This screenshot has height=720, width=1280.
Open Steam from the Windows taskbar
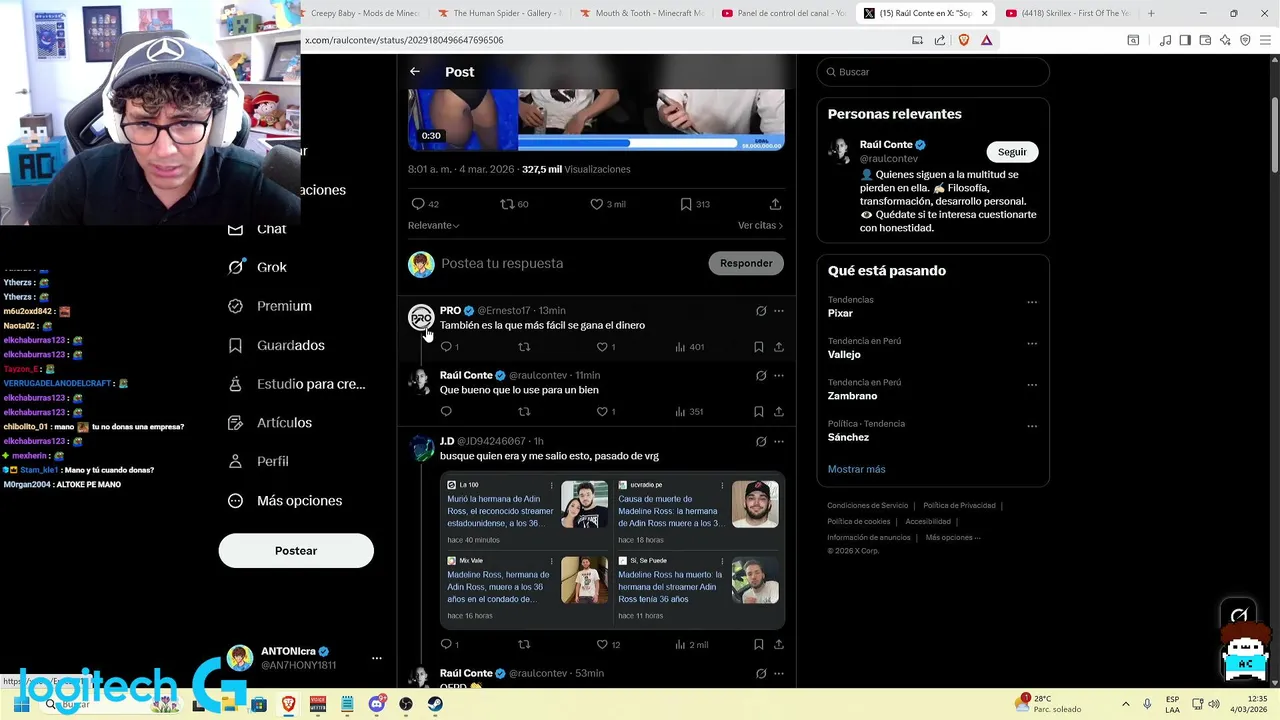click(x=435, y=704)
